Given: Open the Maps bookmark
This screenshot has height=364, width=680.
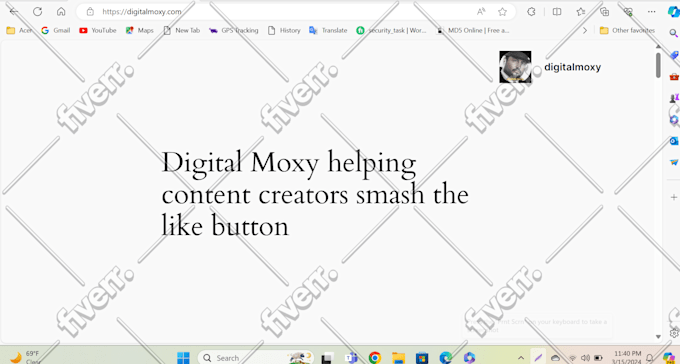Looking at the screenshot, I should coord(140,30).
